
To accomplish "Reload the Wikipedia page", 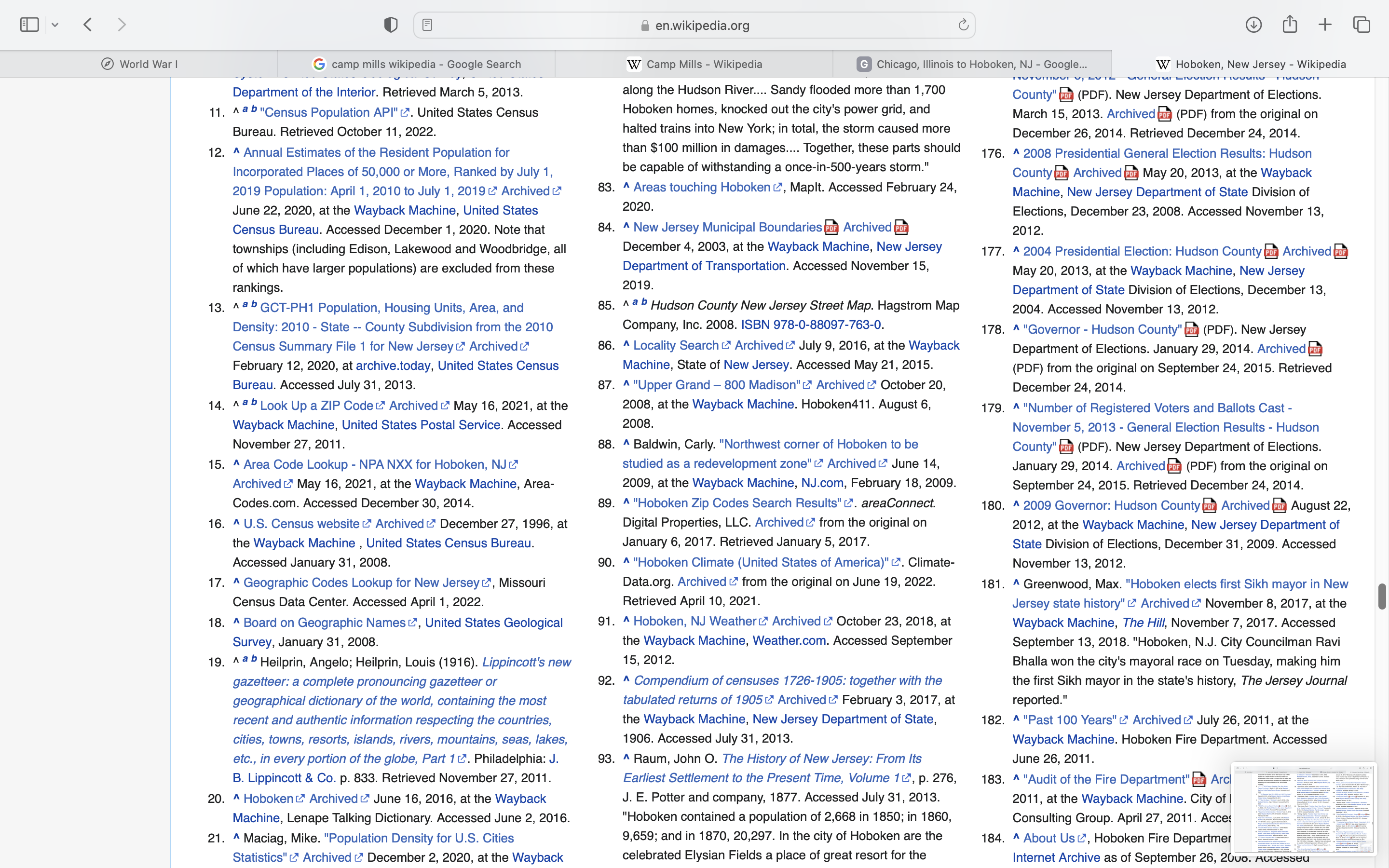I will tap(963, 25).
